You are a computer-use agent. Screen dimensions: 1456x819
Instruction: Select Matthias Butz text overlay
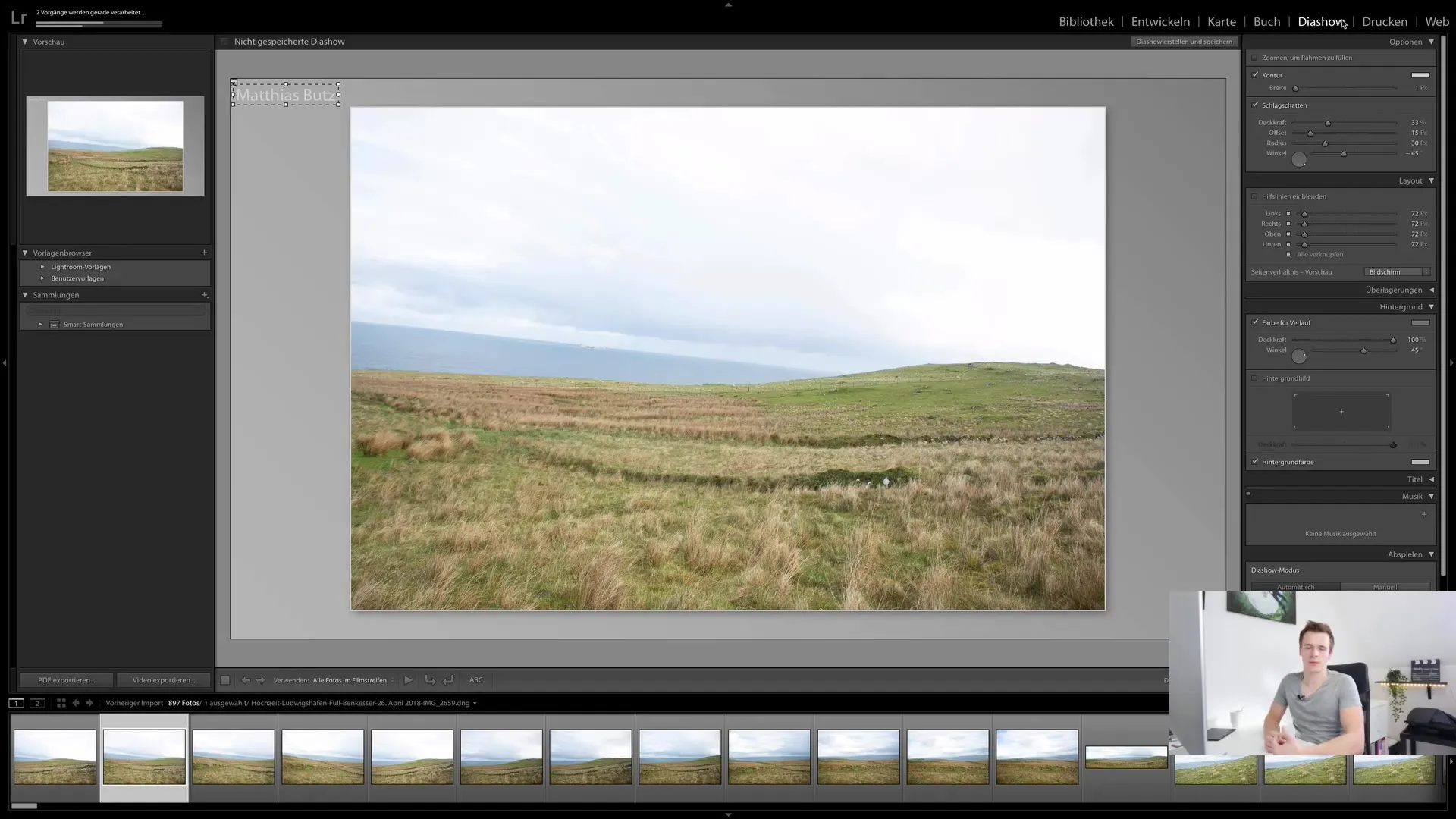286,95
